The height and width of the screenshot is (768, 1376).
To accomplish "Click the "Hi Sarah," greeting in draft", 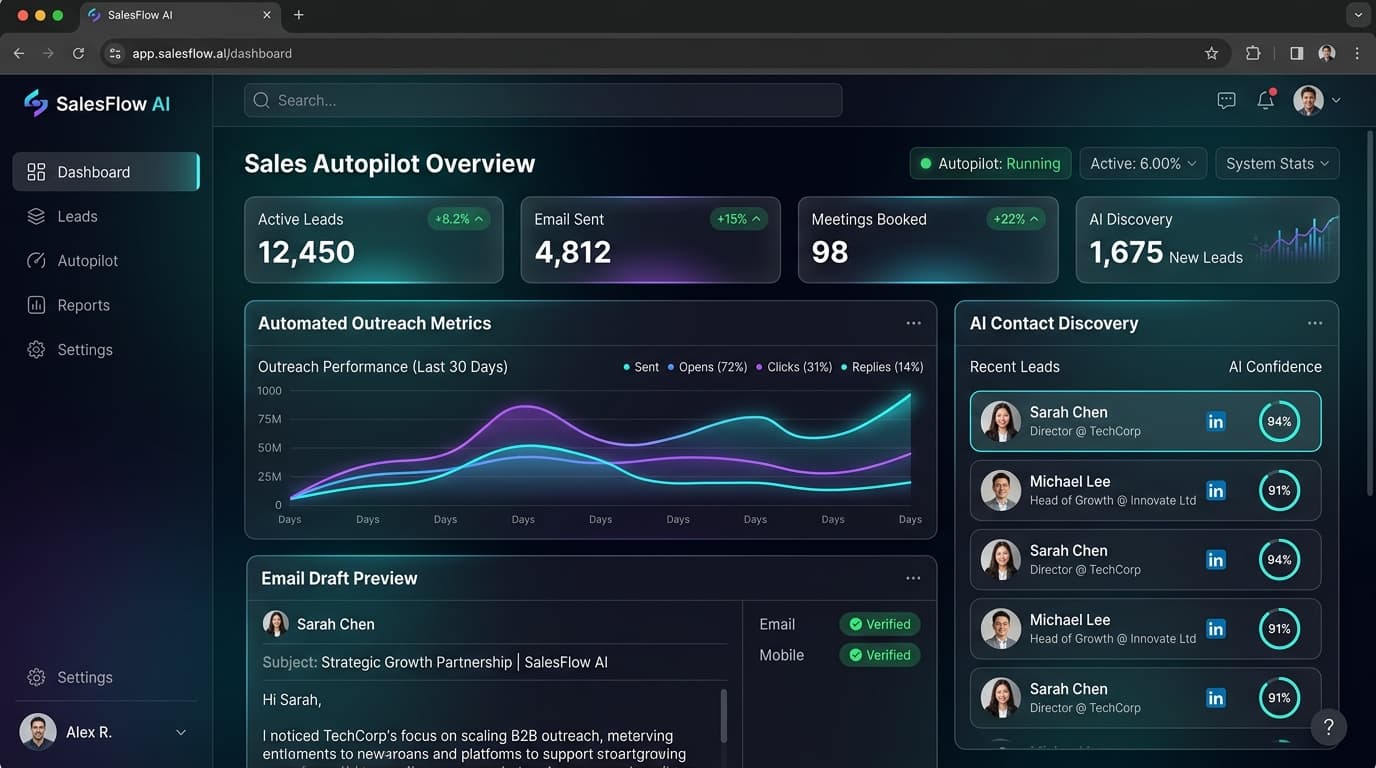I will click(x=292, y=700).
